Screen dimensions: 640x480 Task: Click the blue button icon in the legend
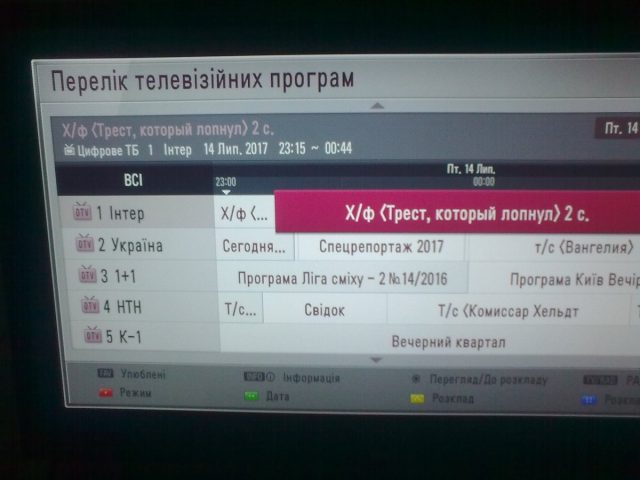588,400
